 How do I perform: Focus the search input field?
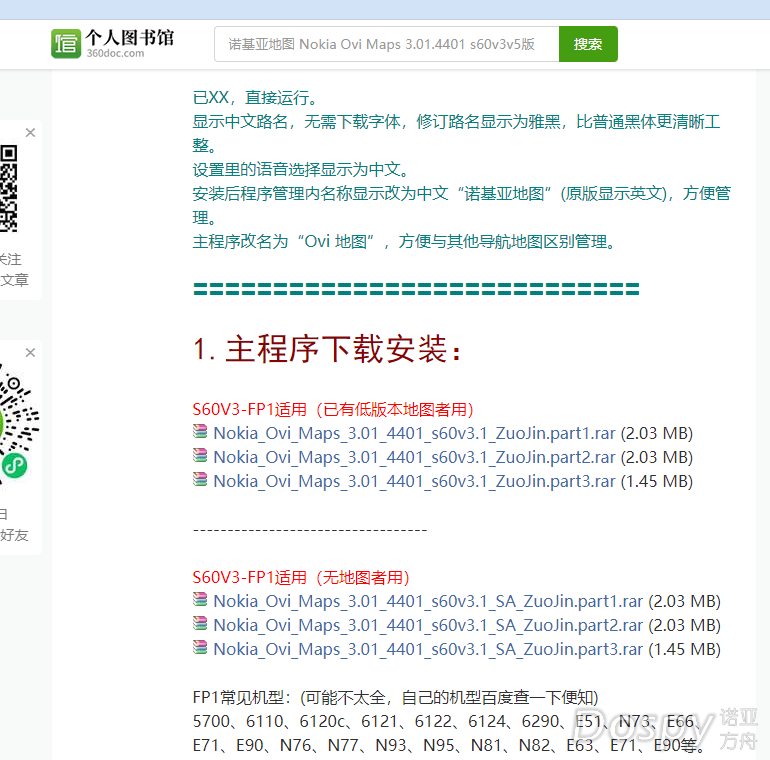coord(386,44)
